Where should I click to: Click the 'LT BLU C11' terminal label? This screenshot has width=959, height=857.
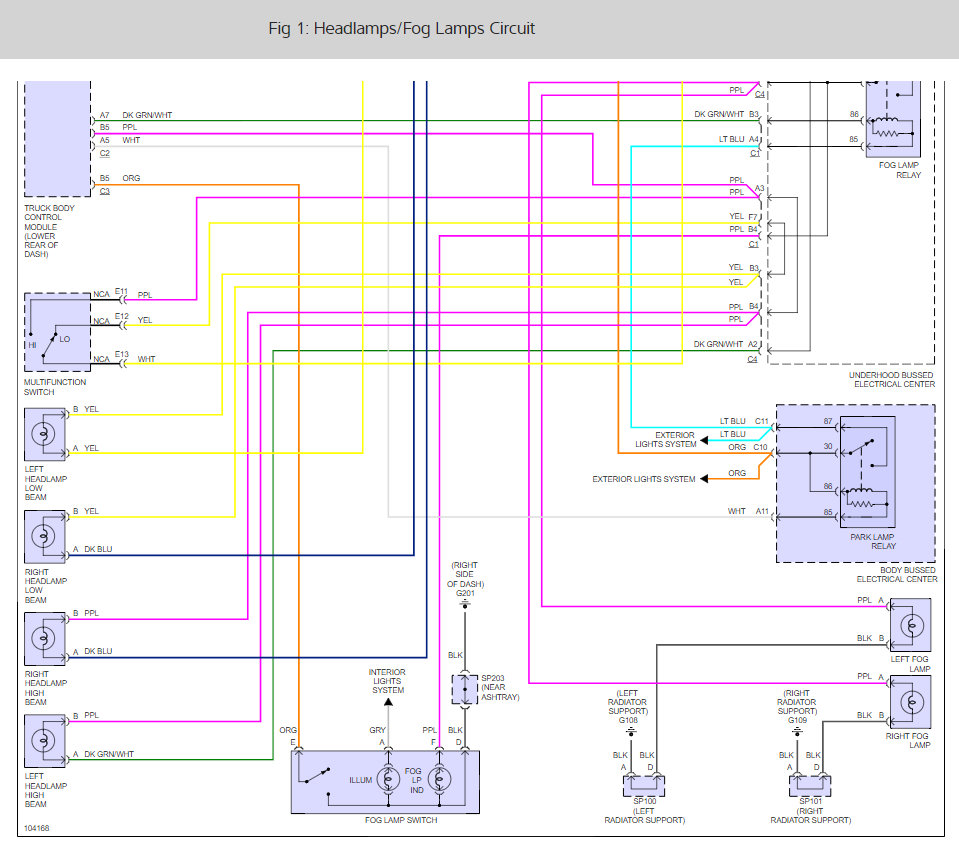[x=744, y=421]
